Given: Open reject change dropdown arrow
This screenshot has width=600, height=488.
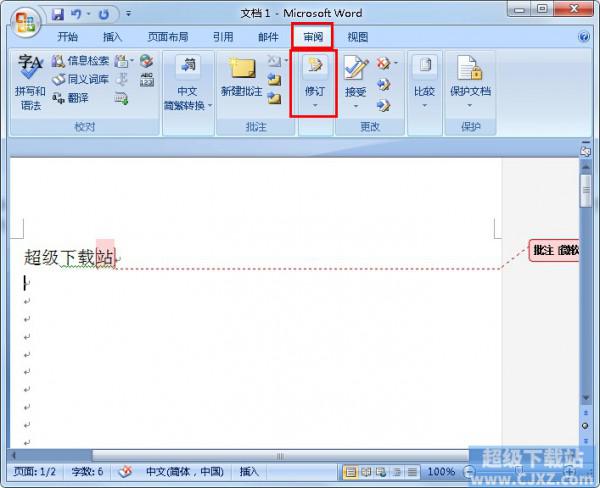Looking at the screenshot, I should [396, 62].
